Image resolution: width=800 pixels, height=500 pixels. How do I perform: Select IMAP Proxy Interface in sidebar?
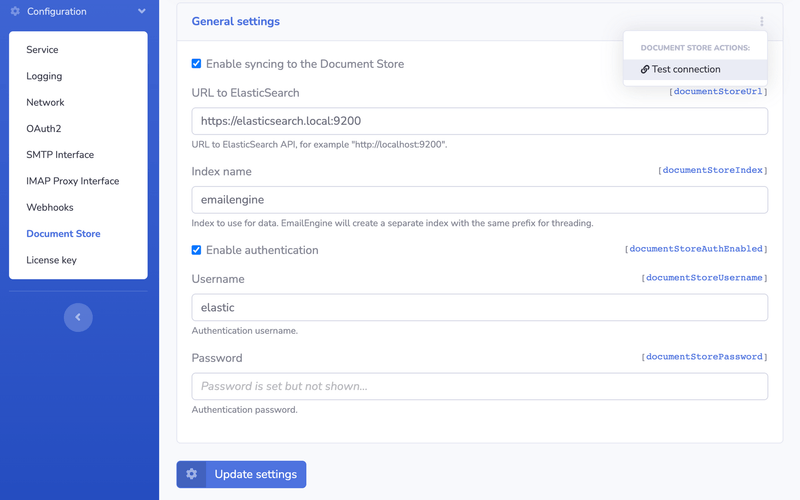(x=72, y=181)
